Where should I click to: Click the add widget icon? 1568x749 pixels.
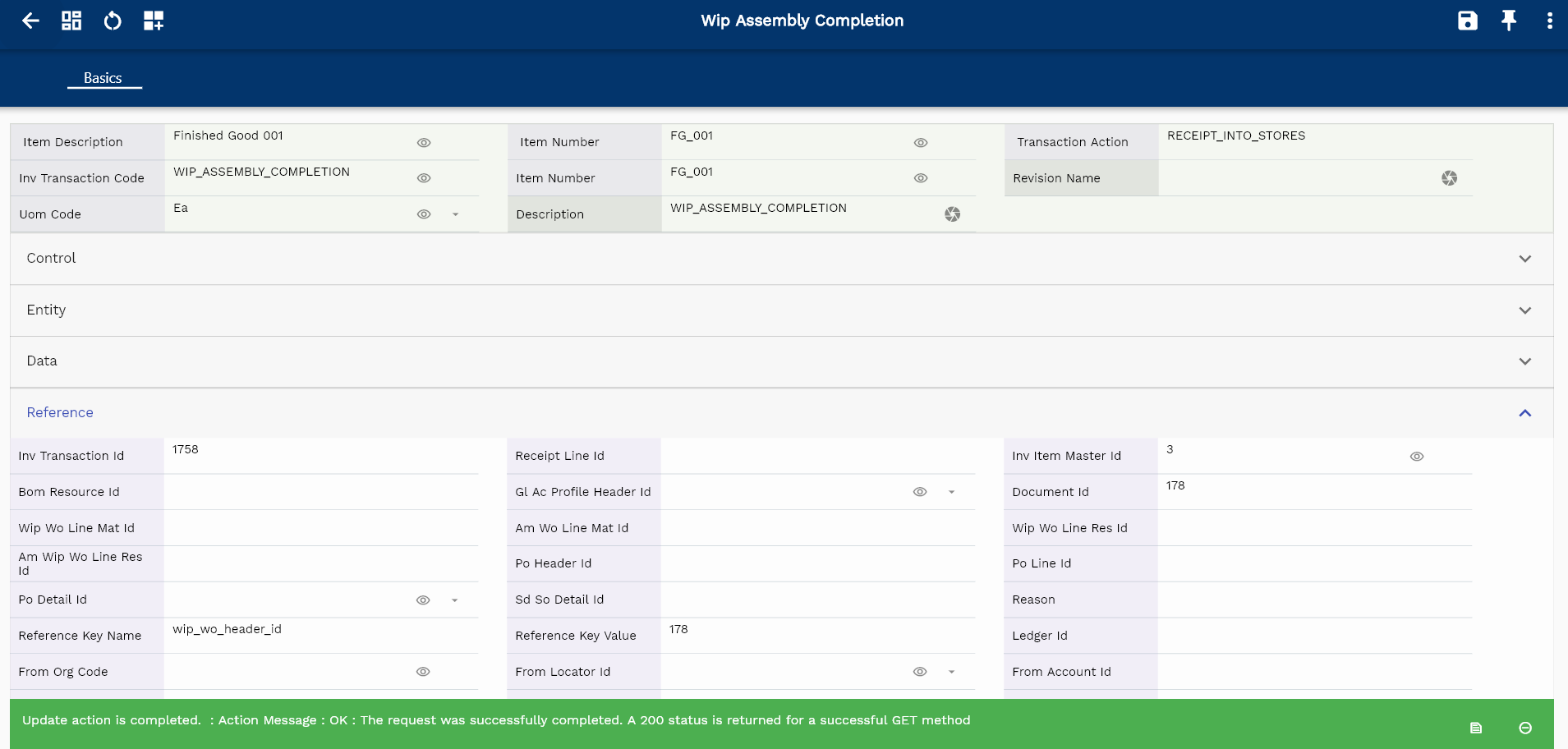[154, 21]
